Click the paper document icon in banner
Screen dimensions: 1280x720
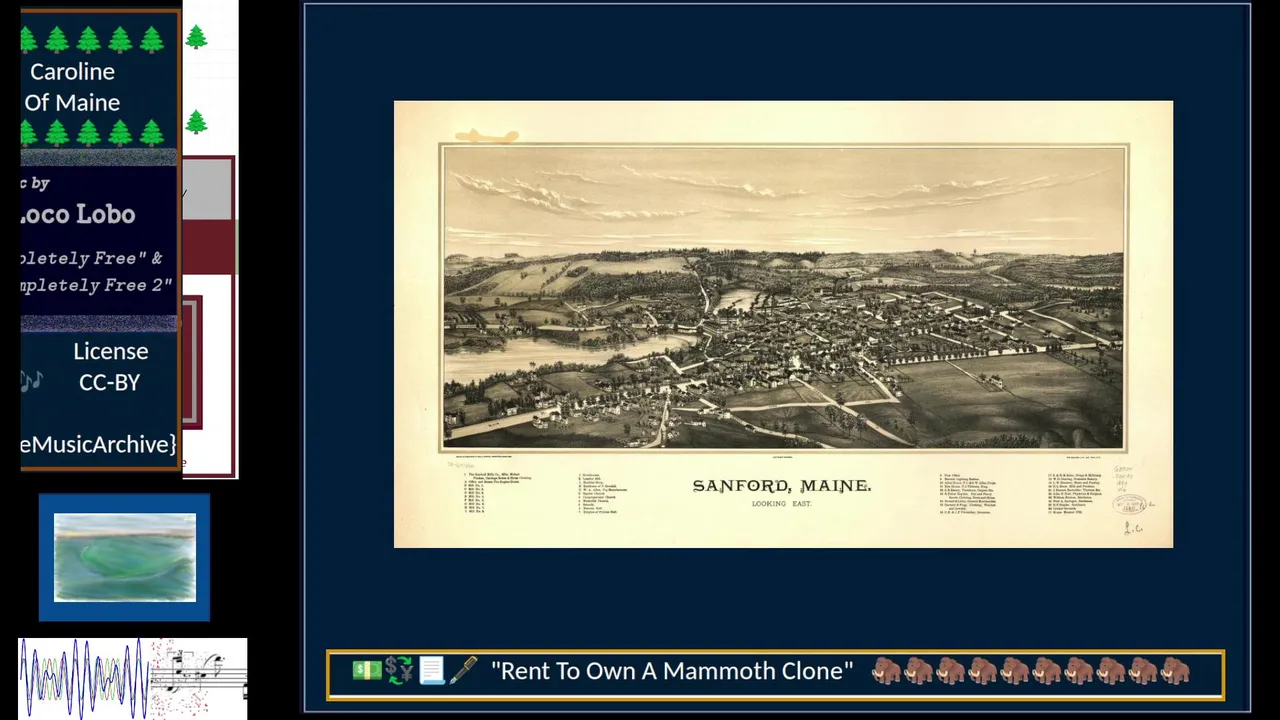click(x=431, y=671)
